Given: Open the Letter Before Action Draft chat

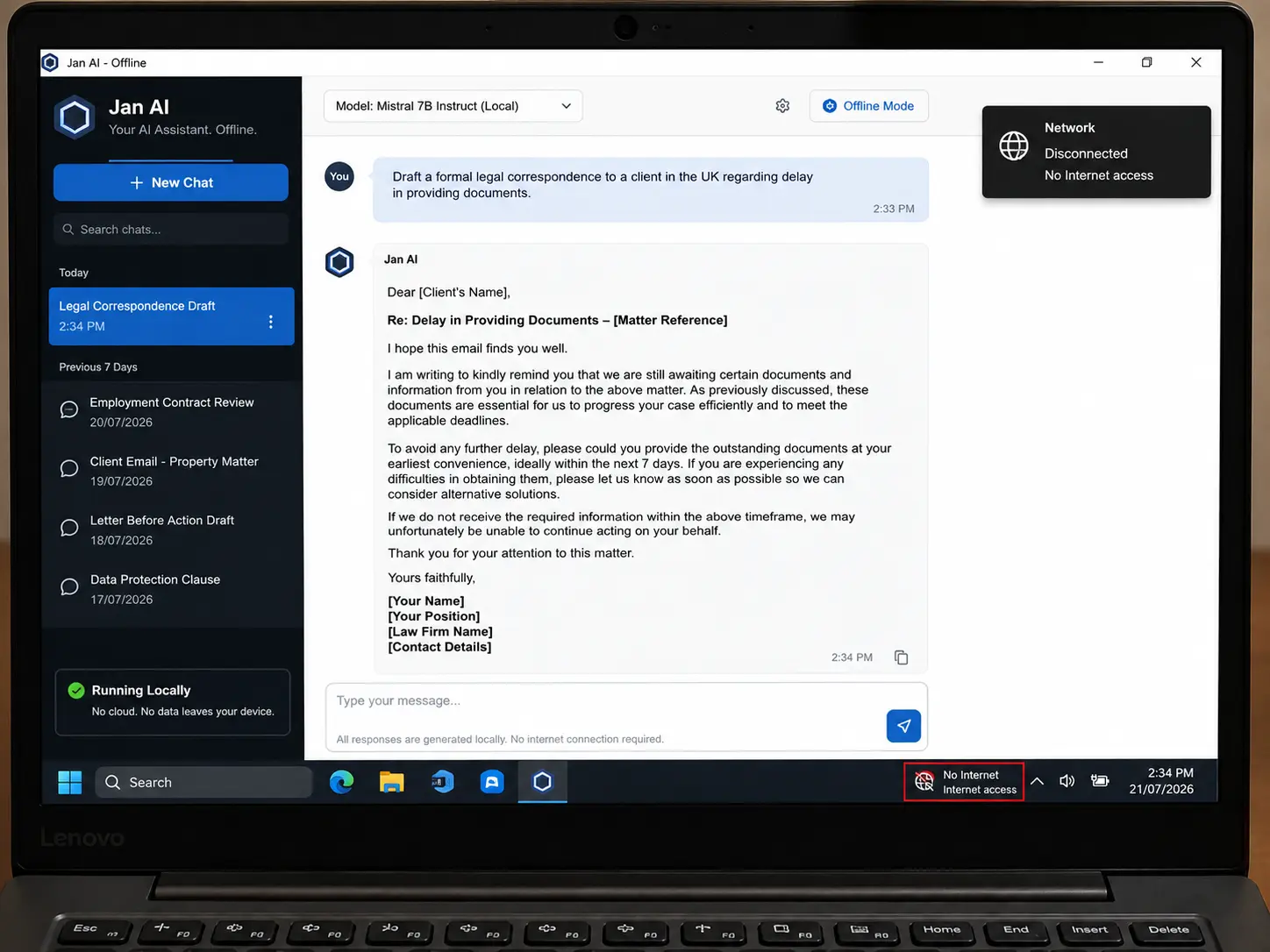Looking at the screenshot, I should (171, 529).
